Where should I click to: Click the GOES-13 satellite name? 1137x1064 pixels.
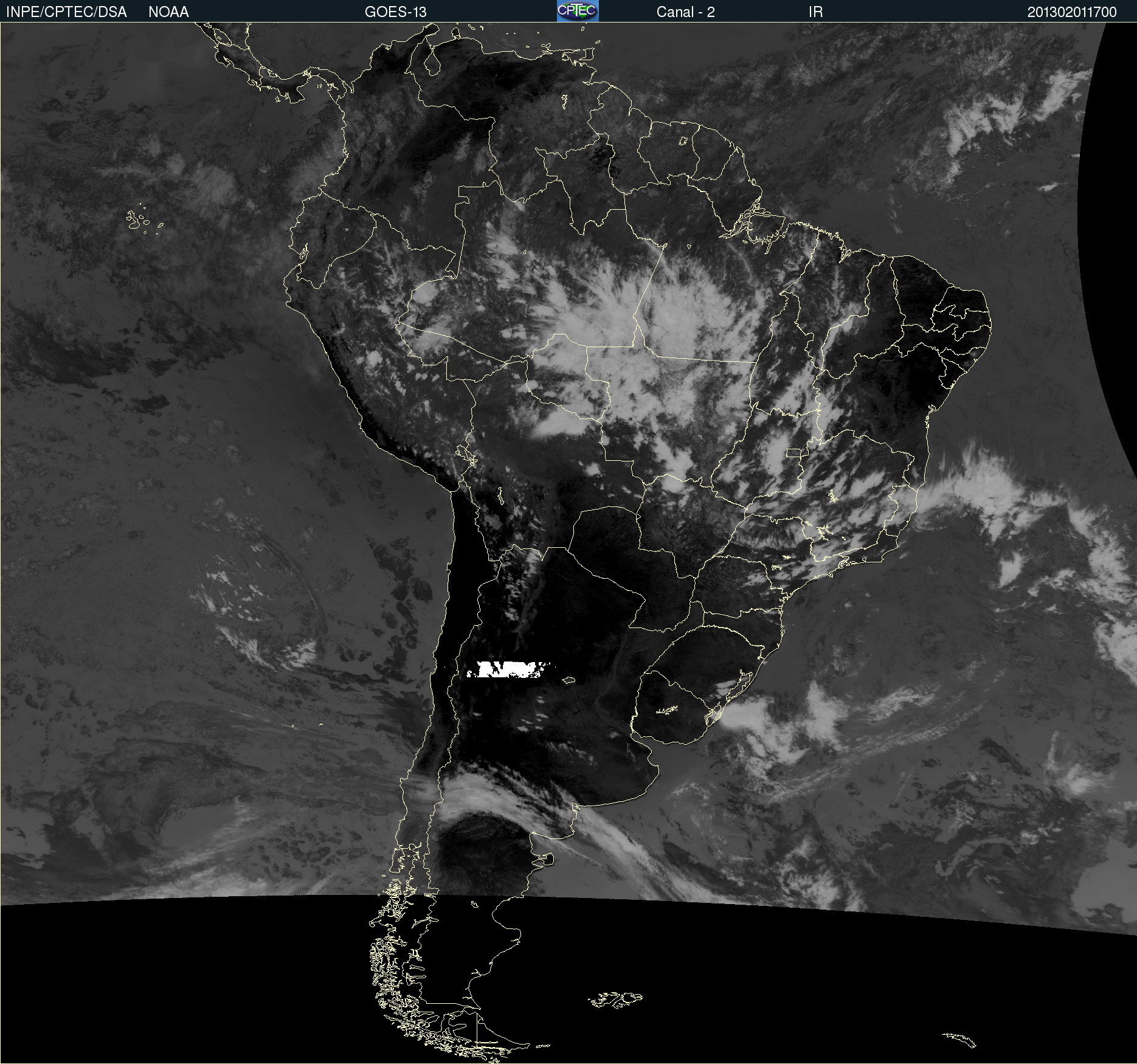coord(396,12)
